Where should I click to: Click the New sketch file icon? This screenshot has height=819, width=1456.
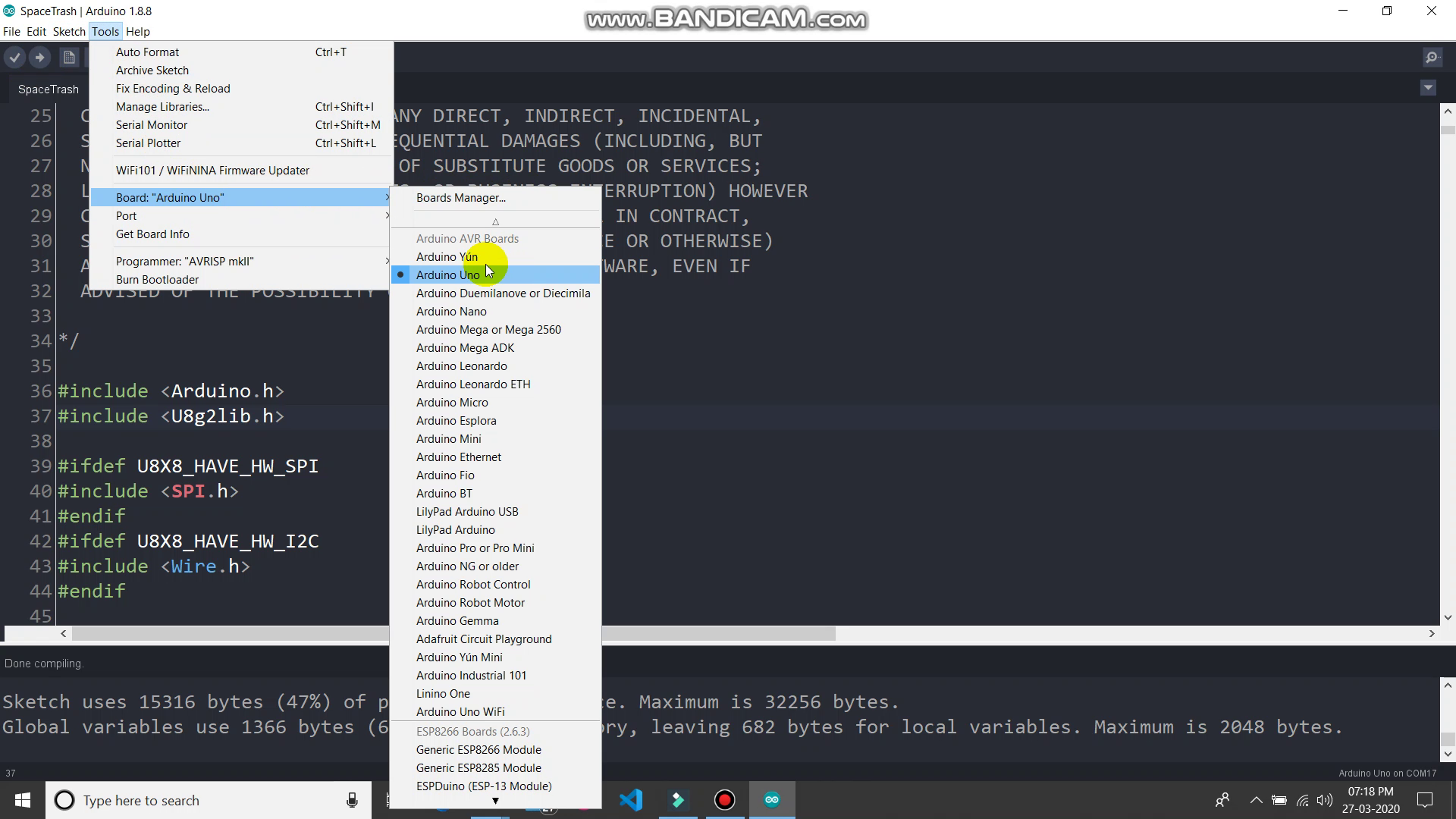click(x=69, y=57)
